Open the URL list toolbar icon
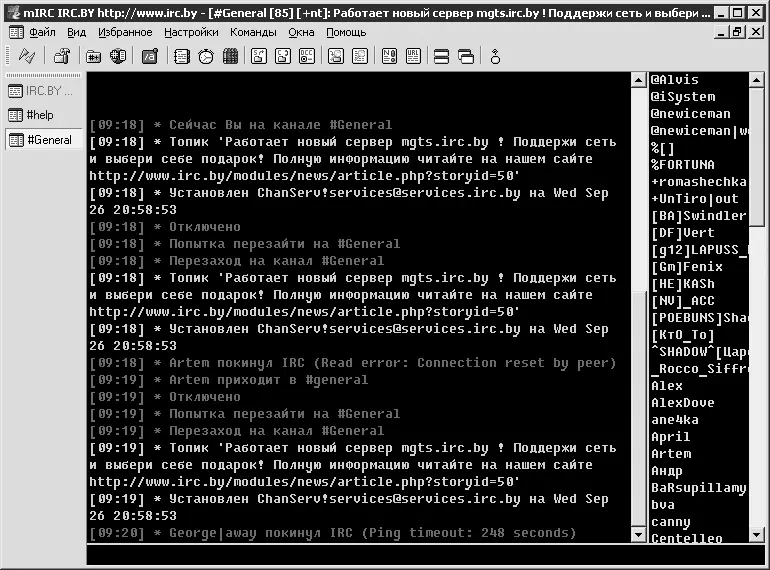The width and height of the screenshot is (770, 570). [x=413, y=56]
